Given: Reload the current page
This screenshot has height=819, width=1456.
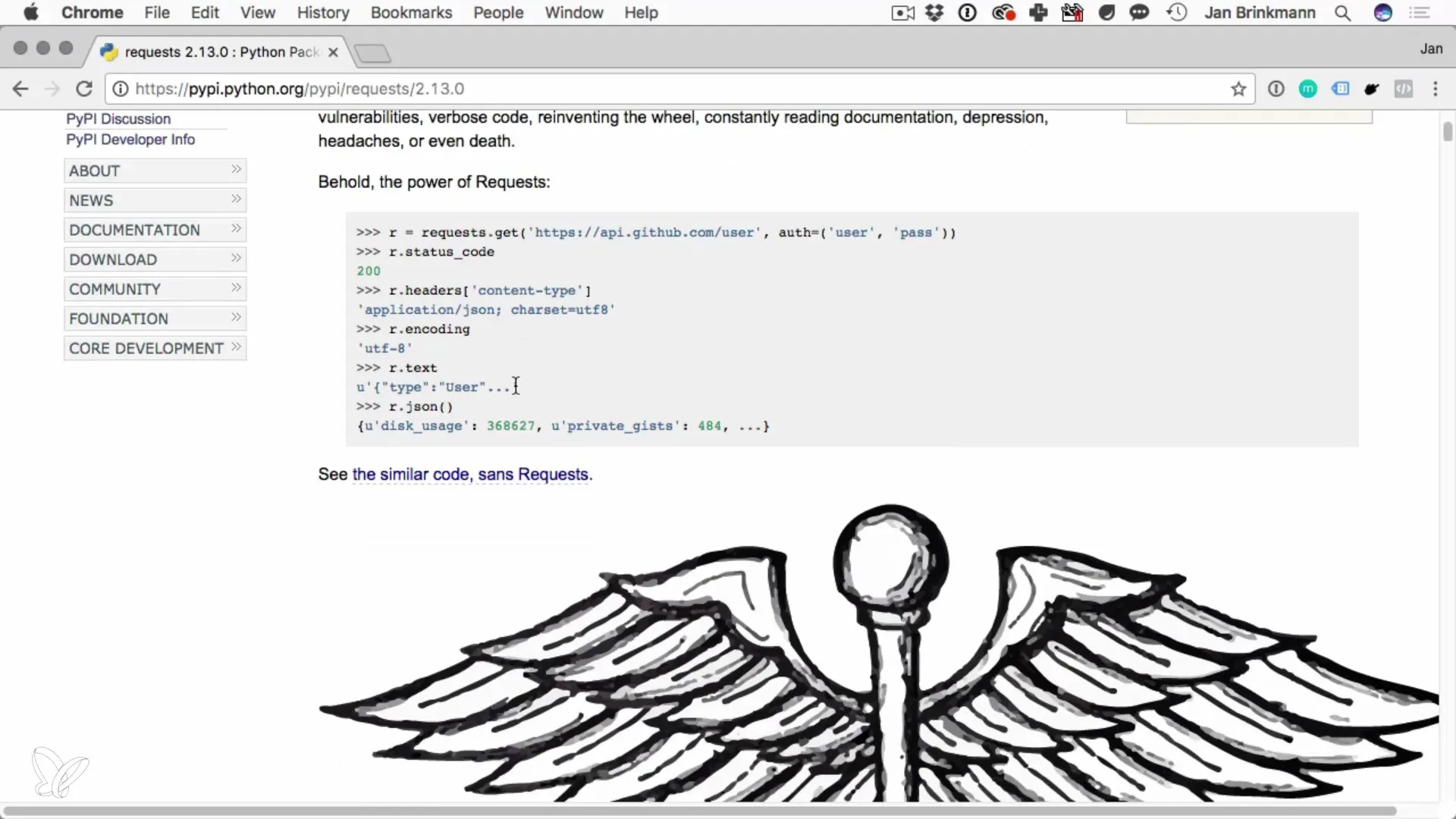Looking at the screenshot, I should [x=84, y=89].
